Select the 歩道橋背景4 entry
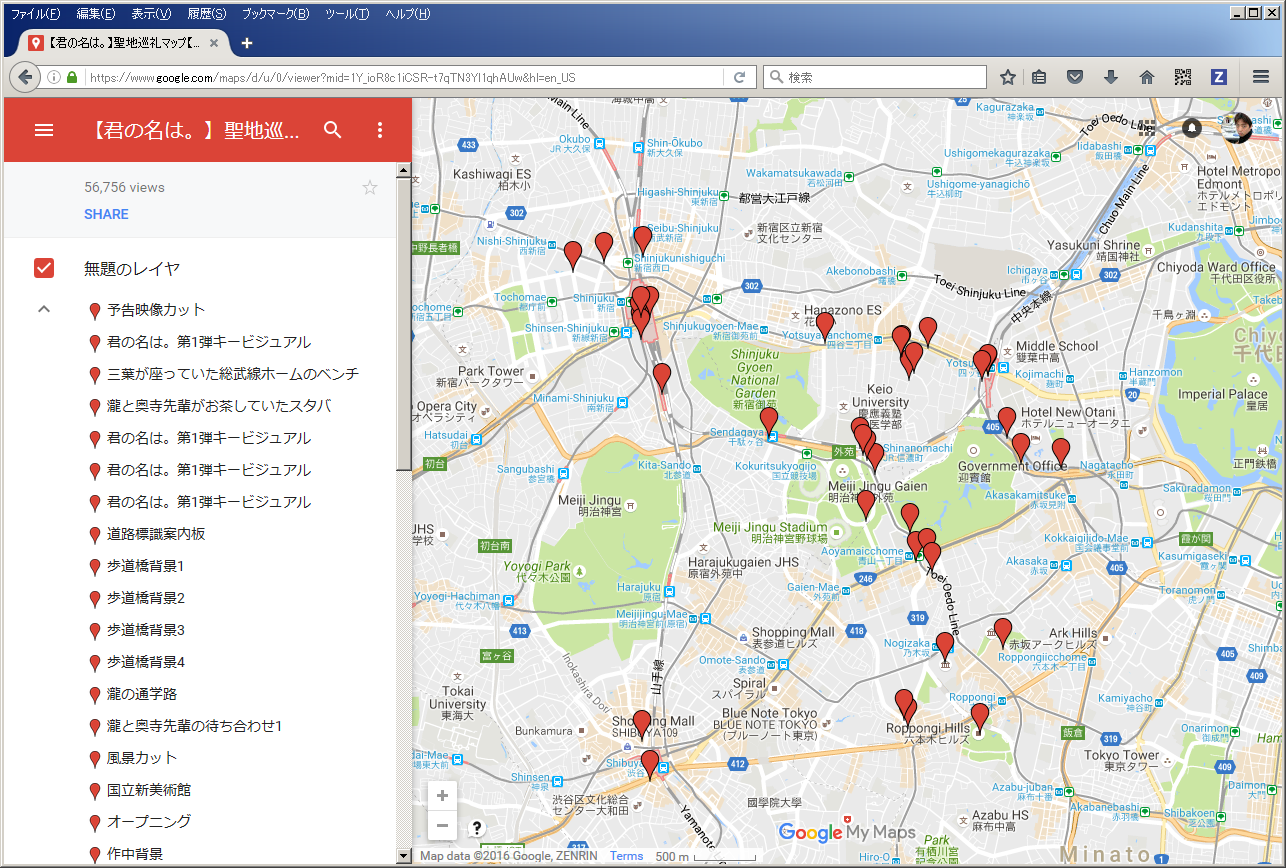Viewport: 1286px width, 868px height. pos(146,662)
